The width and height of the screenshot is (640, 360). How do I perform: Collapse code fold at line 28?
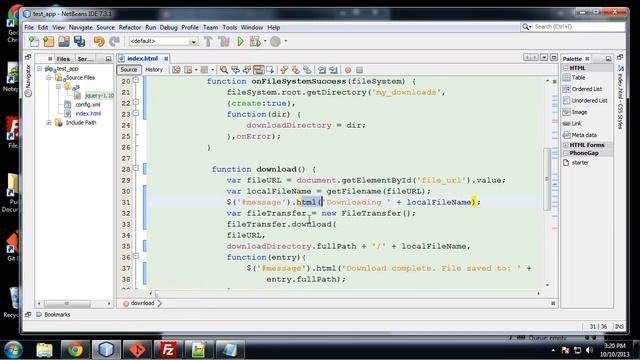tap(136, 168)
